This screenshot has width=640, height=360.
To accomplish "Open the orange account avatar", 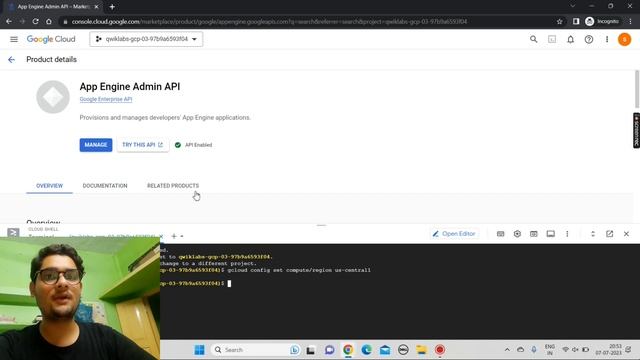I will 624,39.
